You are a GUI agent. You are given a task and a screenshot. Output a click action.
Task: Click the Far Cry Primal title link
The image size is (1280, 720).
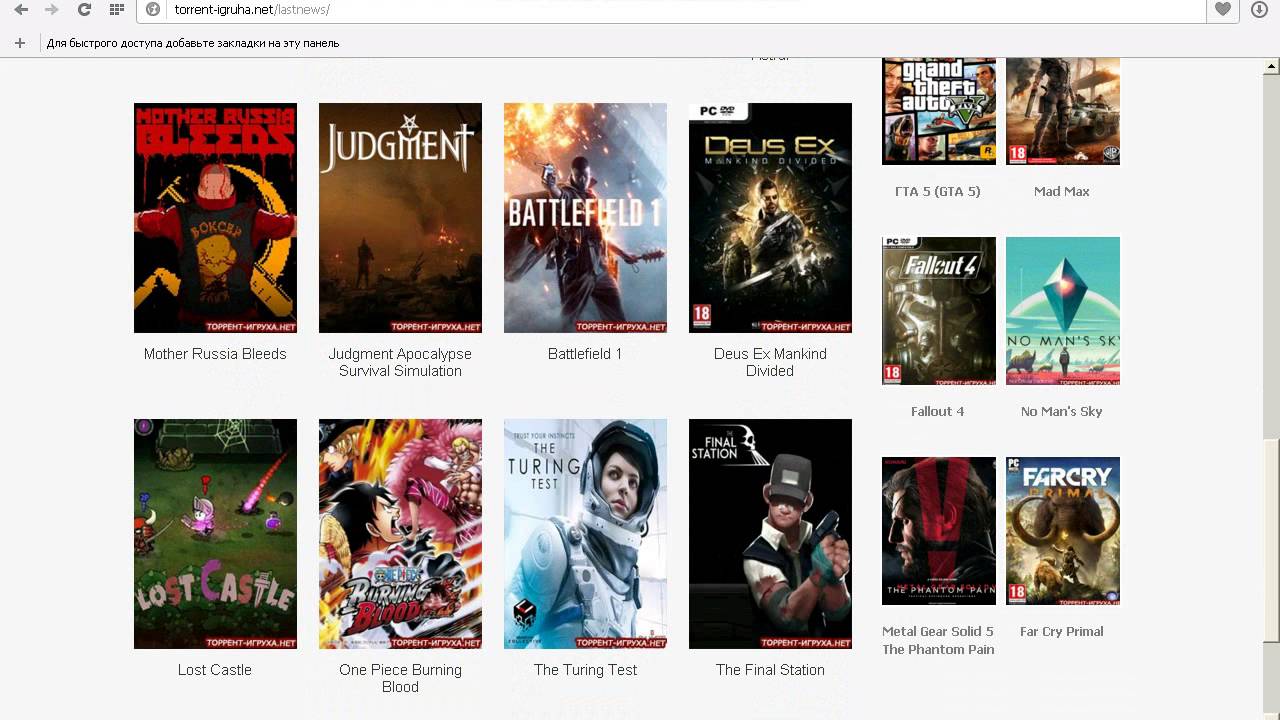[x=1062, y=631]
